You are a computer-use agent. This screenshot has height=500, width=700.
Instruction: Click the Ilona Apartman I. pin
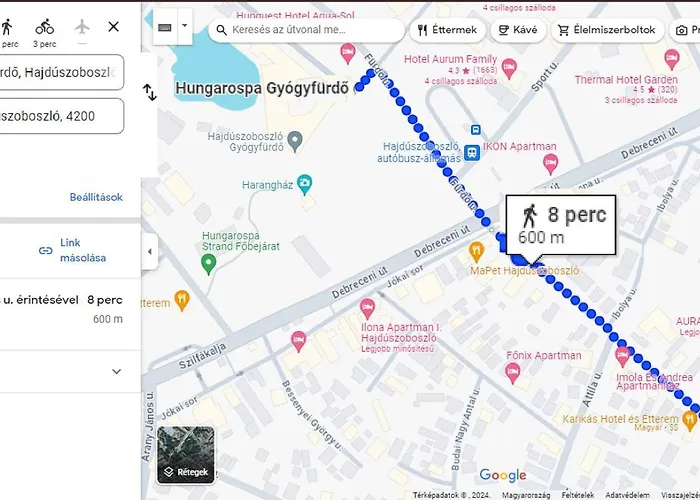[x=367, y=309]
